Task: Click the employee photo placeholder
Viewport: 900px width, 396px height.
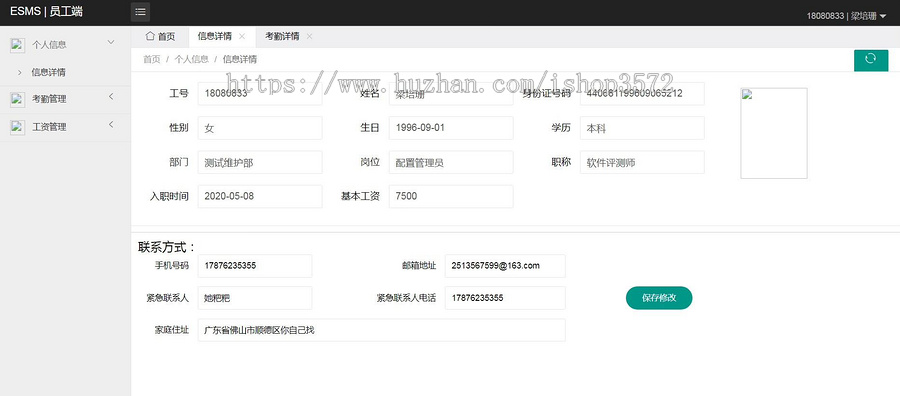Action: coord(774,133)
